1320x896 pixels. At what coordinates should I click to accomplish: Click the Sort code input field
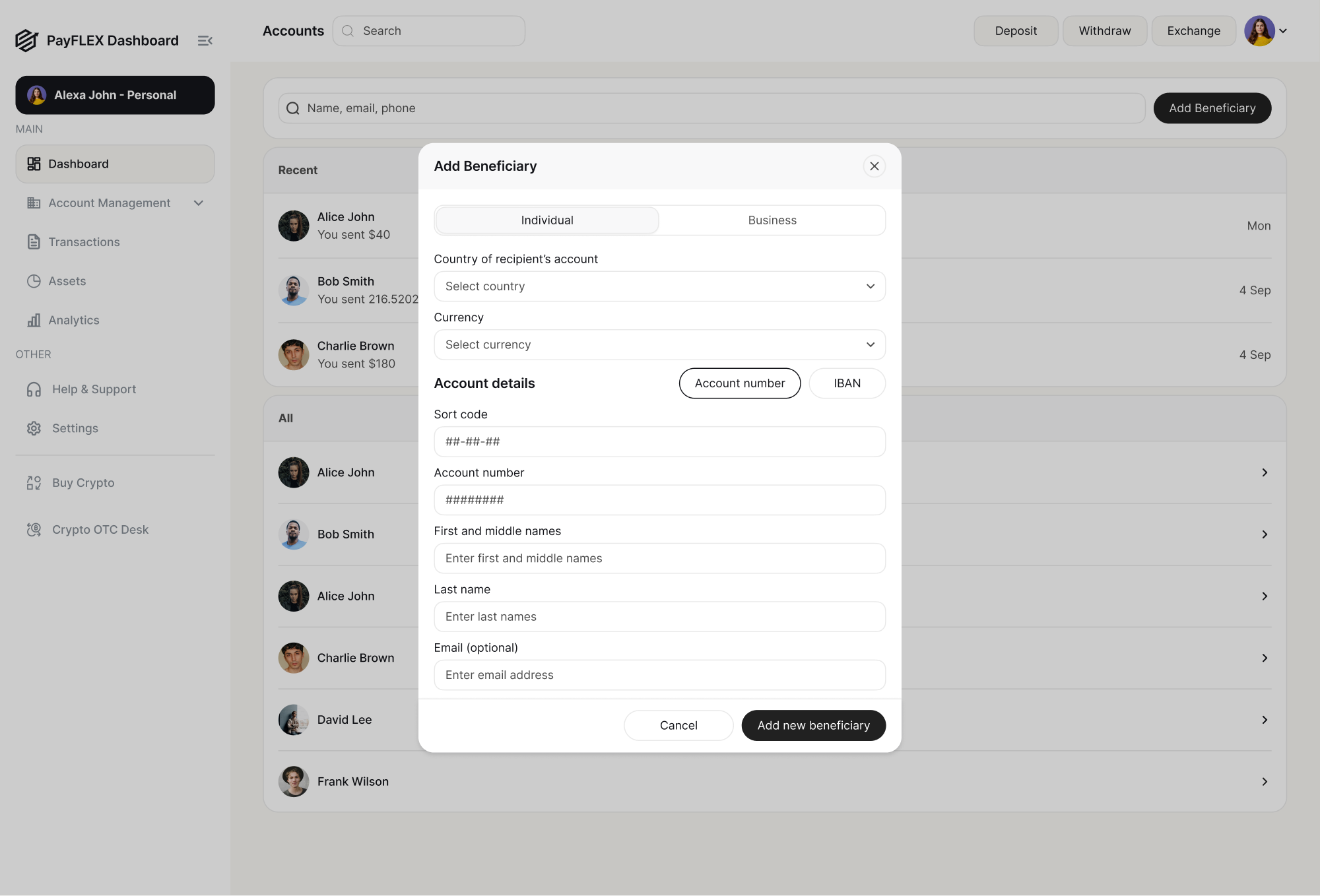tap(659, 441)
